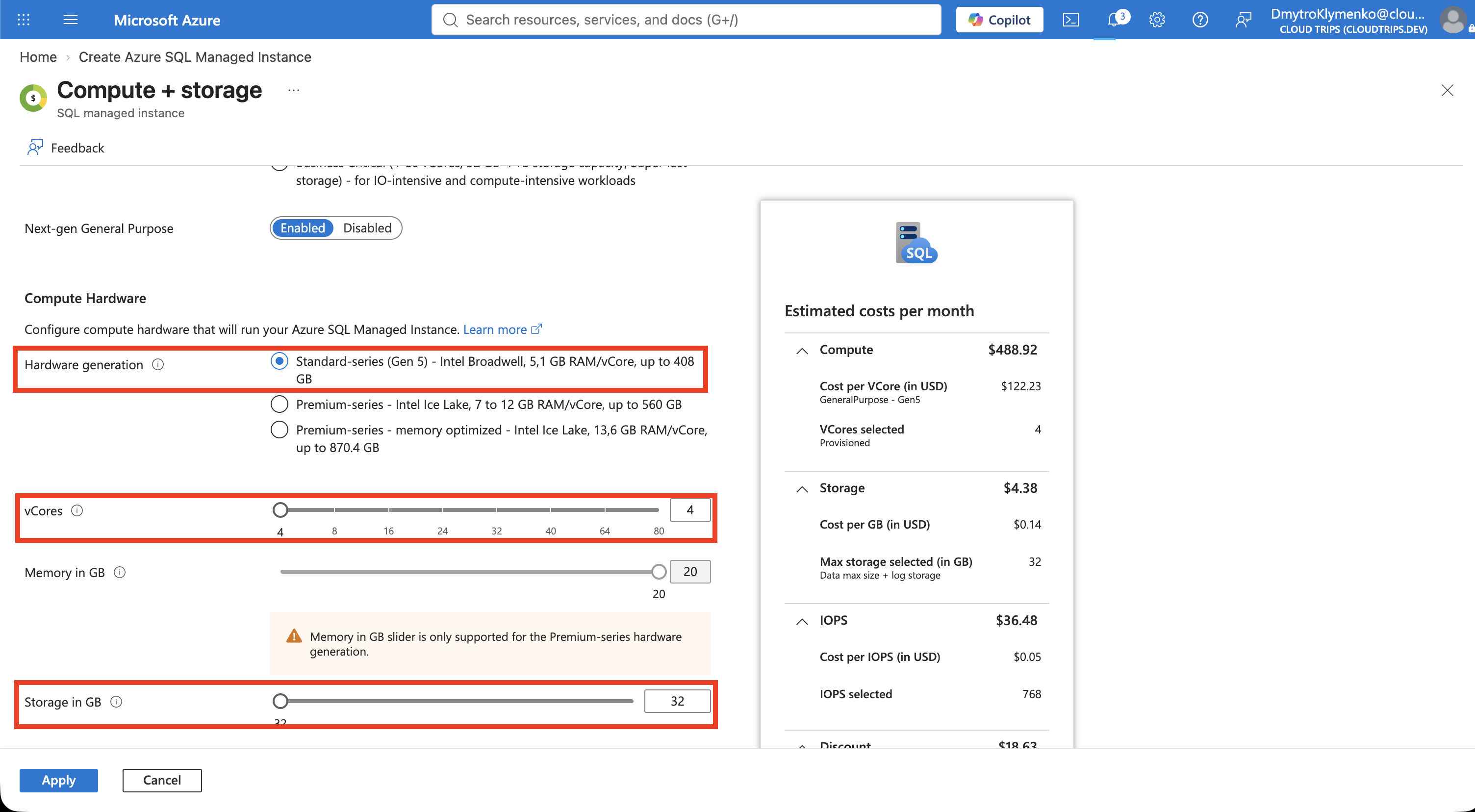Open Create Azure SQL Managed Instance breadcrumb
1475x812 pixels.
coord(195,57)
